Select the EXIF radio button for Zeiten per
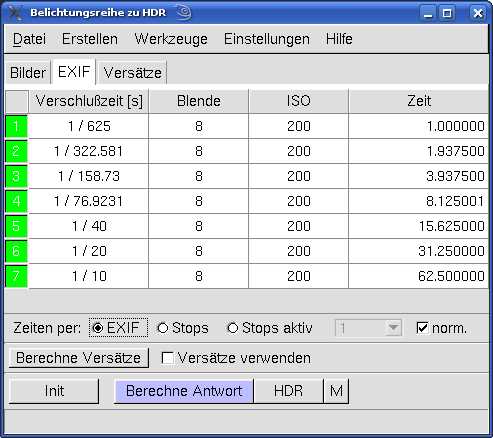 pyautogui.click(x=118, y=328)
